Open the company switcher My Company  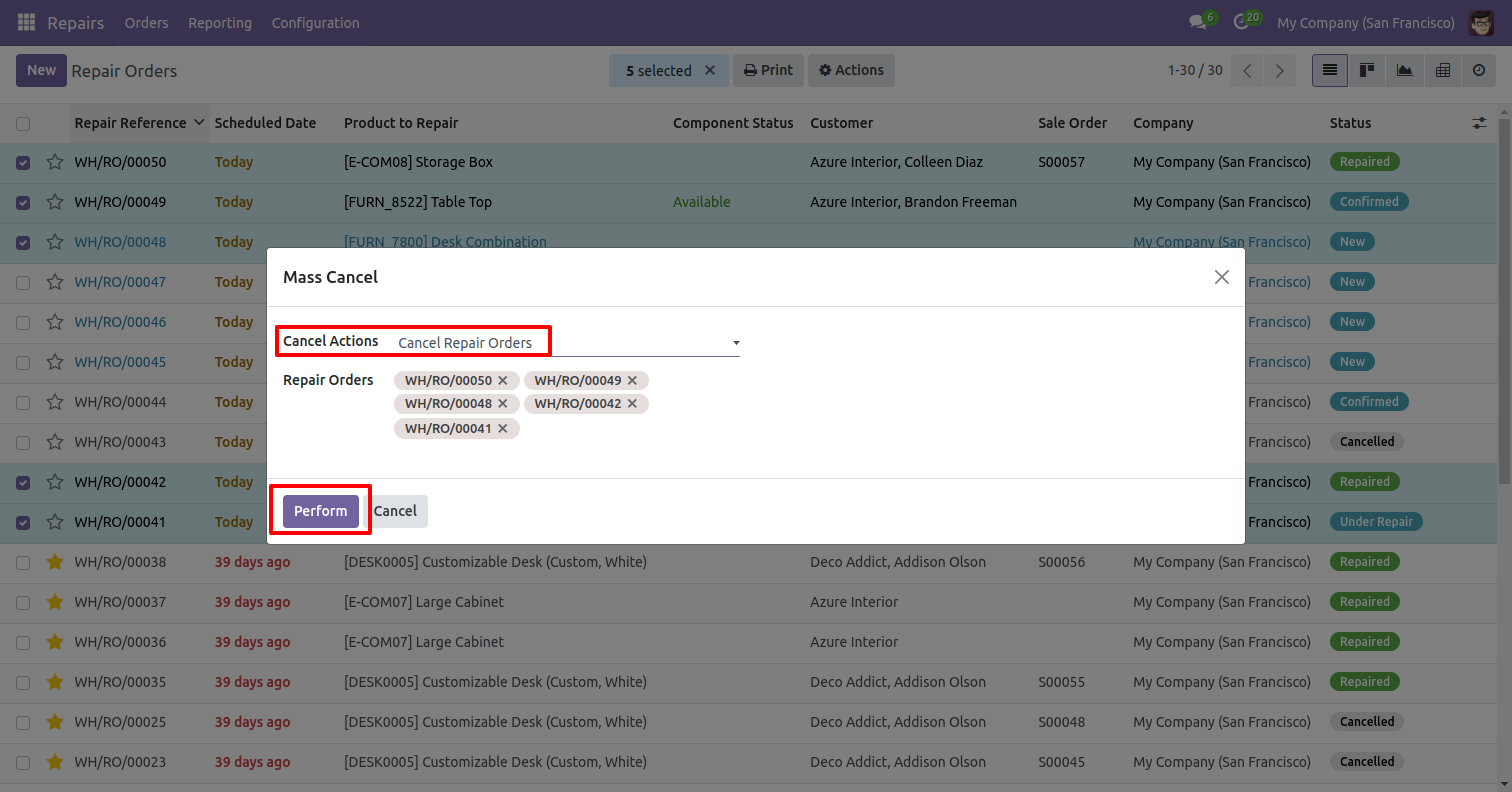coord(1365,22)
